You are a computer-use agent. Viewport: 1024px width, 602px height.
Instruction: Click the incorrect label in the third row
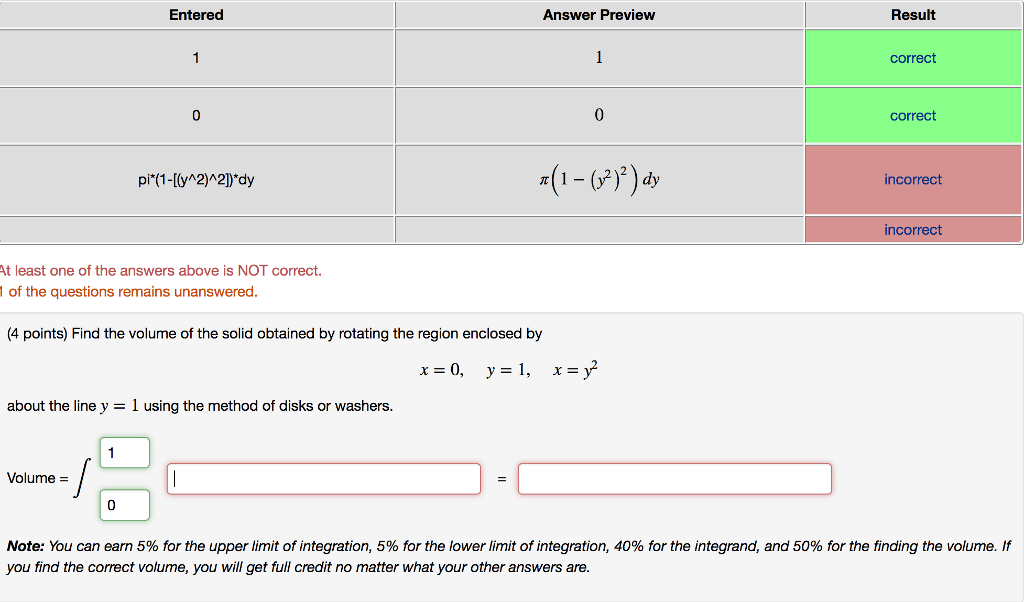pyautogui.click(x=912, y=179)
